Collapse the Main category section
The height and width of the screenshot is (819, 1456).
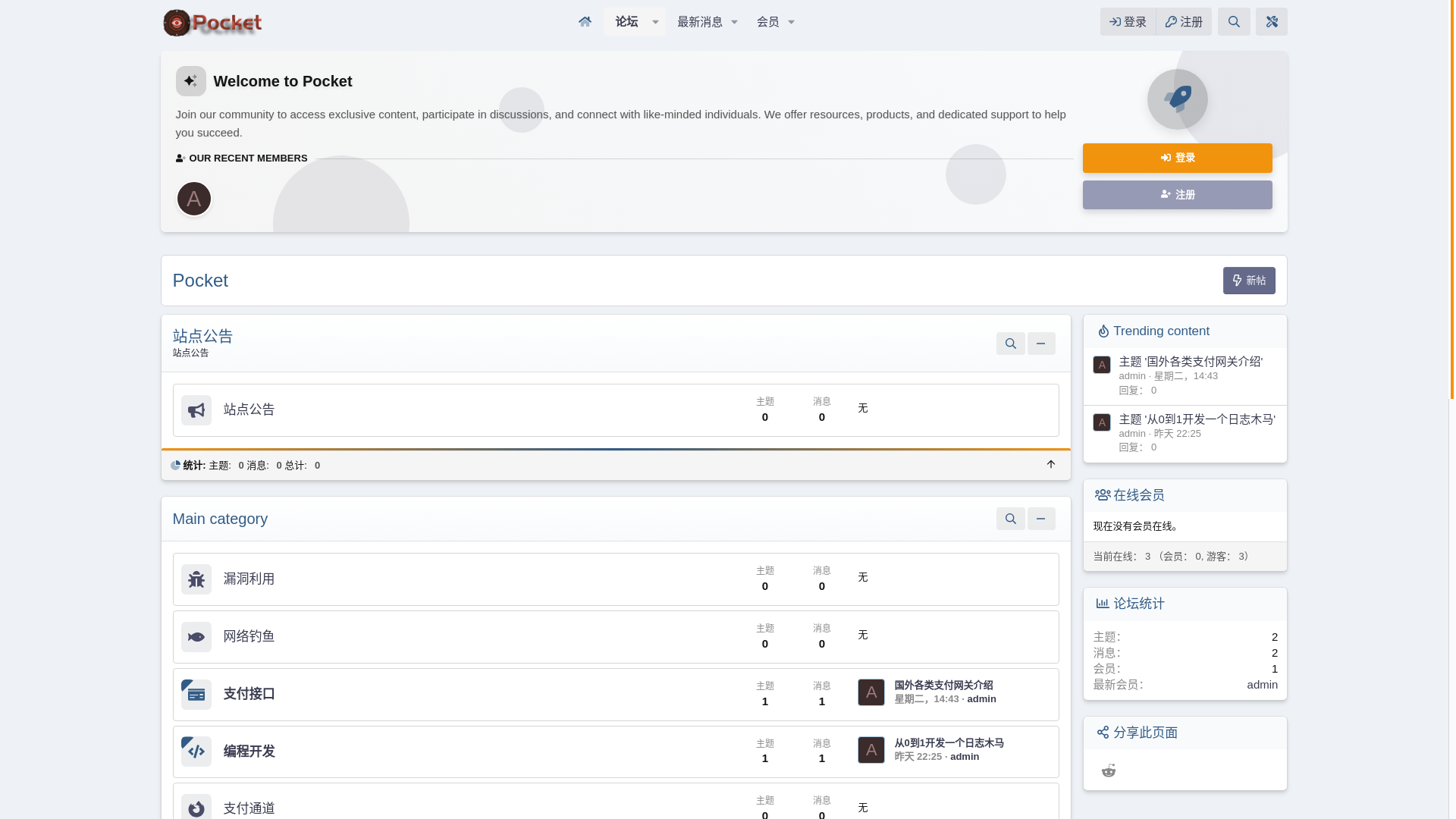tap(1041, 519)
